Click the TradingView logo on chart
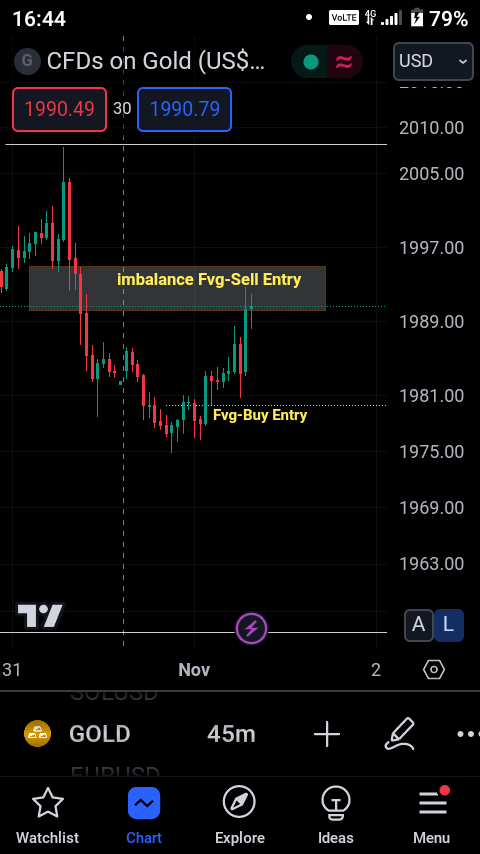This screenshot has width=480, height=854. (40, 615)
